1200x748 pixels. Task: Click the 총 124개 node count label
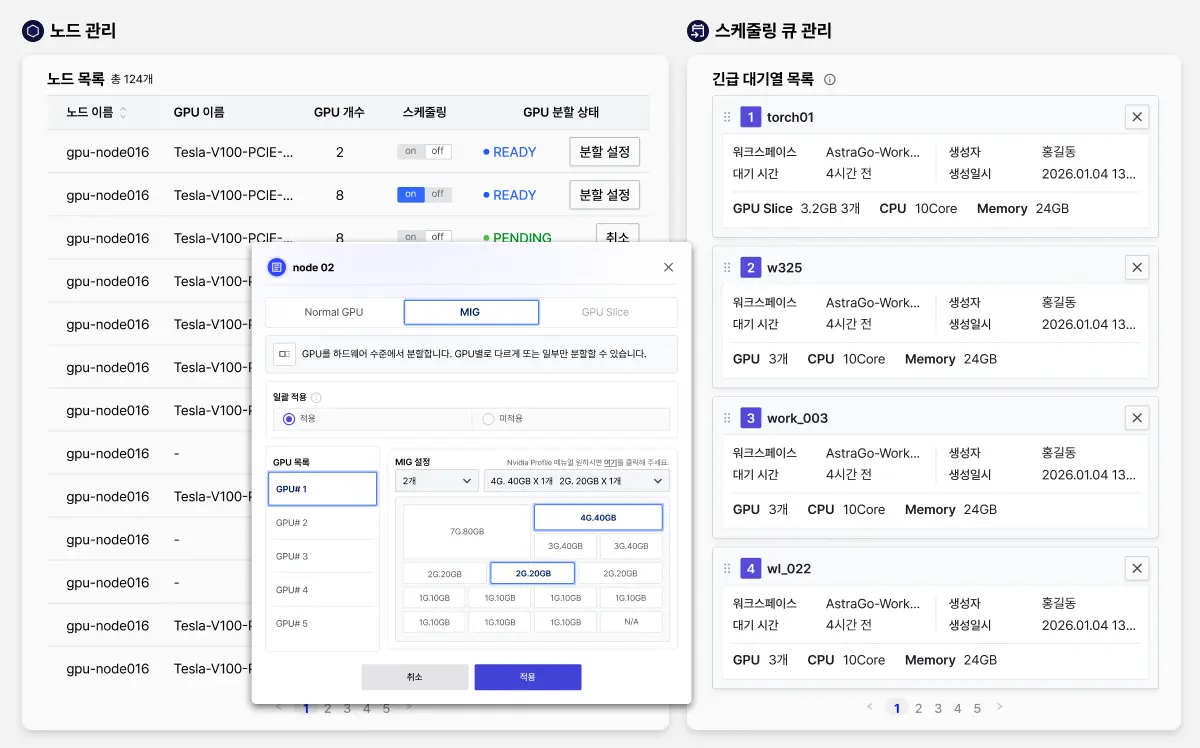(x=132, y=79)
